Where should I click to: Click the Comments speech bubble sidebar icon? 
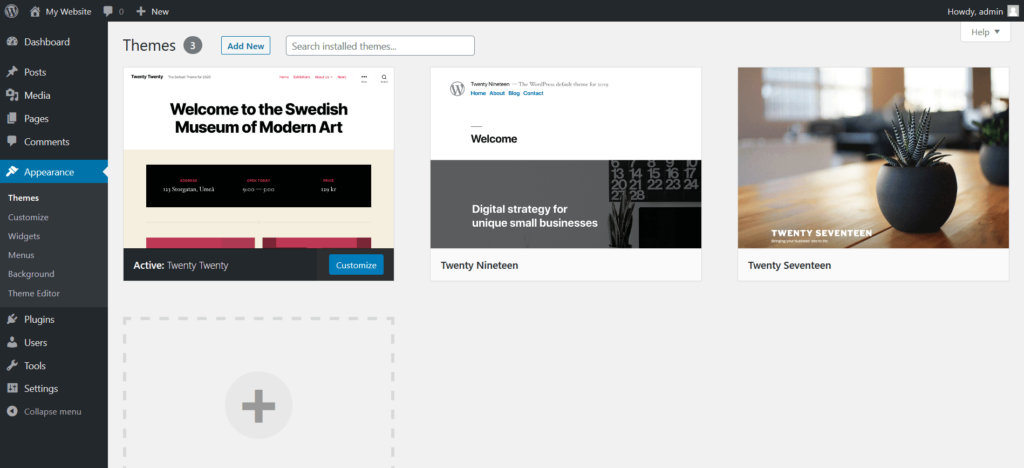tap(12, 142)
